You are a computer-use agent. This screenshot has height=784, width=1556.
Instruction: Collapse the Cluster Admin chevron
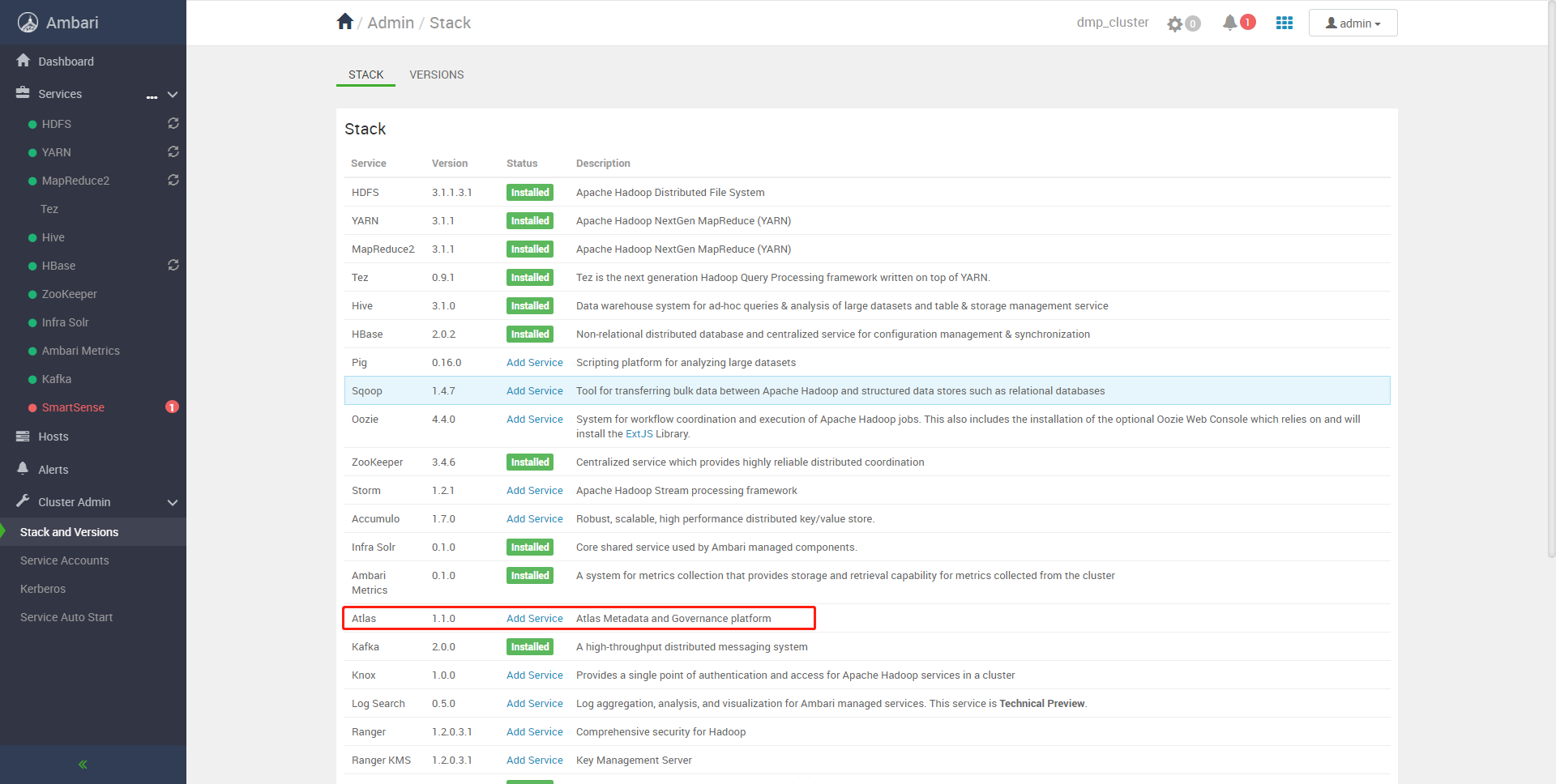[x=173, y=503]
